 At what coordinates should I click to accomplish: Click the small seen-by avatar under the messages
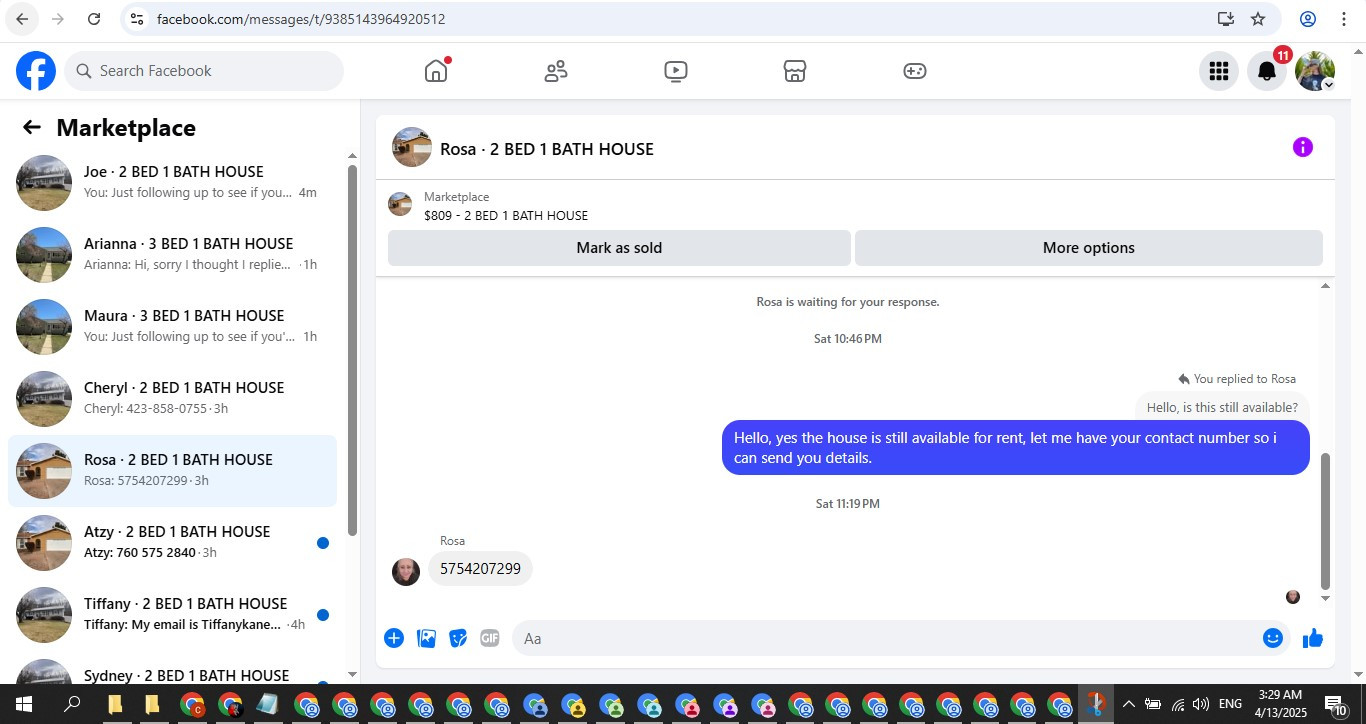[1293, 597]
